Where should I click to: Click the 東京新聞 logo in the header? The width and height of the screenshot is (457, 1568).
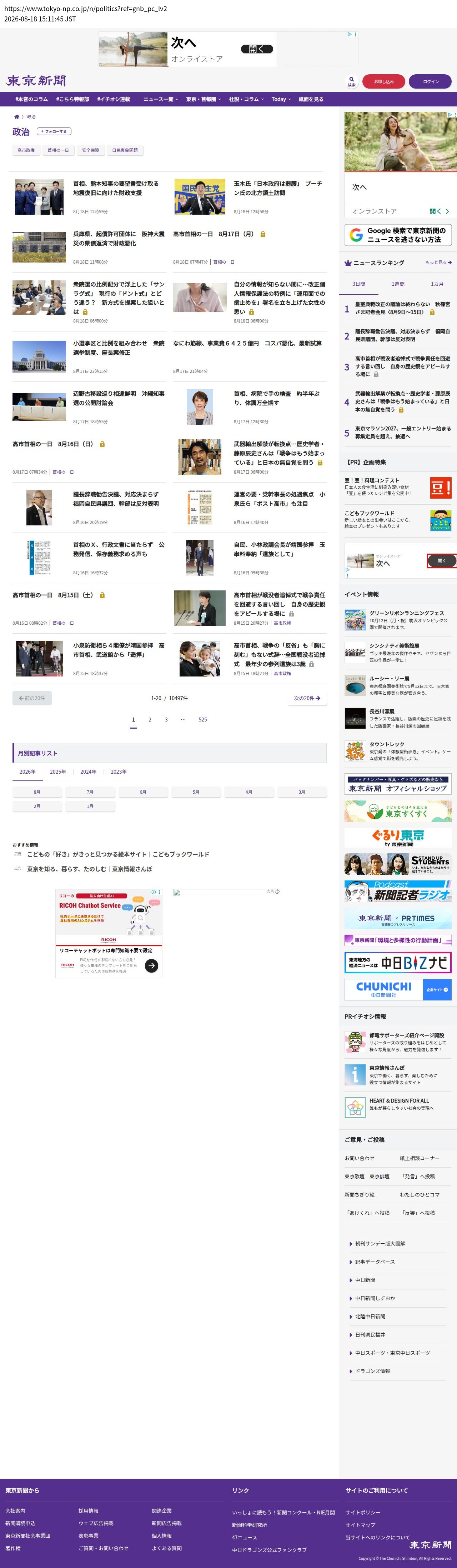[36, 81]
